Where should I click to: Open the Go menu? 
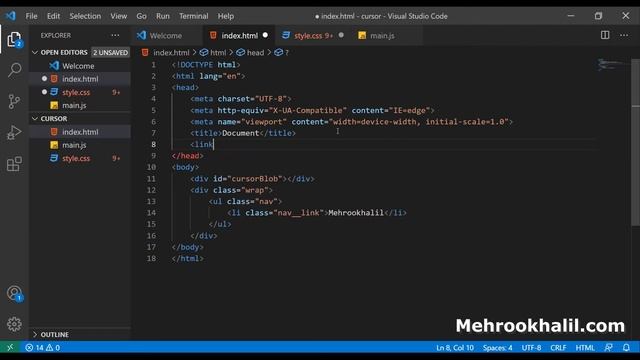(x=141, y=16)
